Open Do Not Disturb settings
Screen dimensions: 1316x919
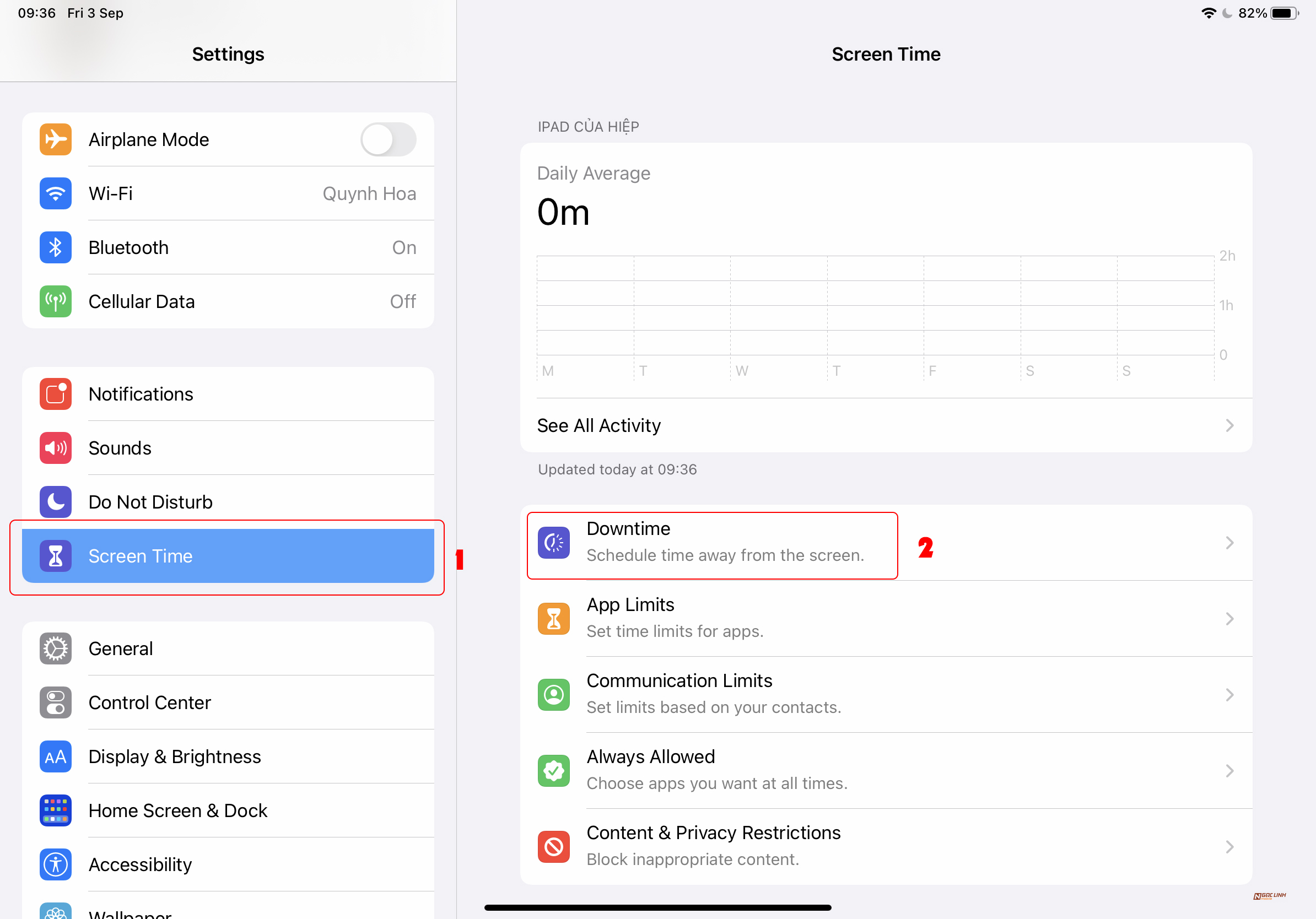point(228,502)
